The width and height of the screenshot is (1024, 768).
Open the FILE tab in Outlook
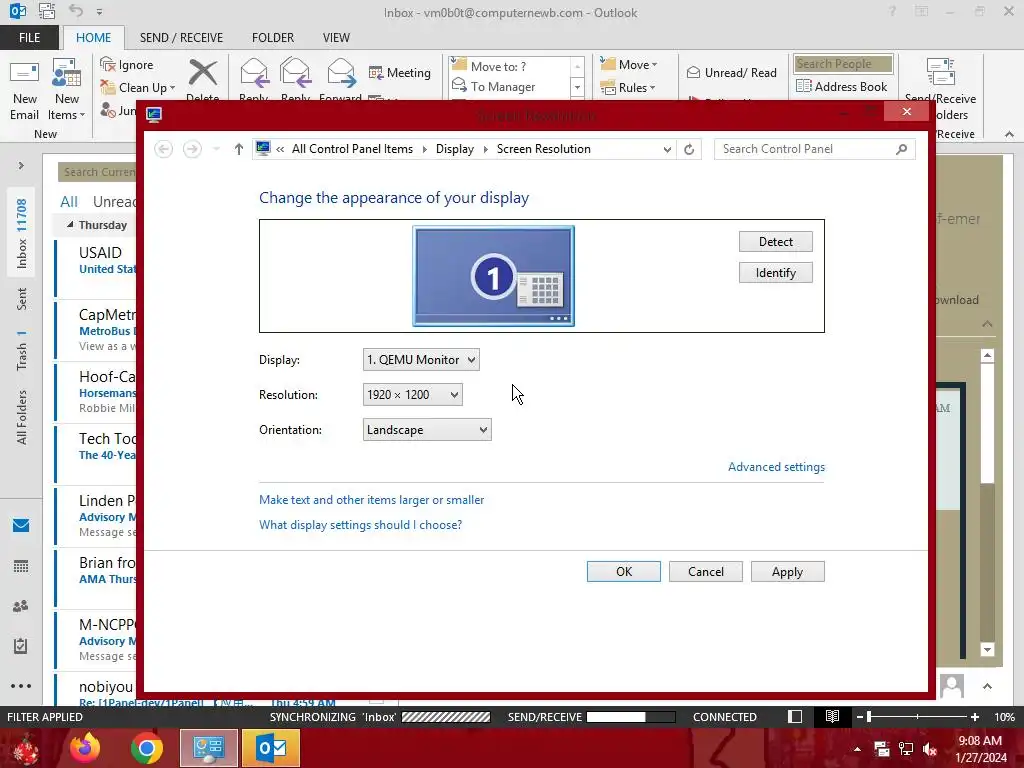tap(29, 38)
